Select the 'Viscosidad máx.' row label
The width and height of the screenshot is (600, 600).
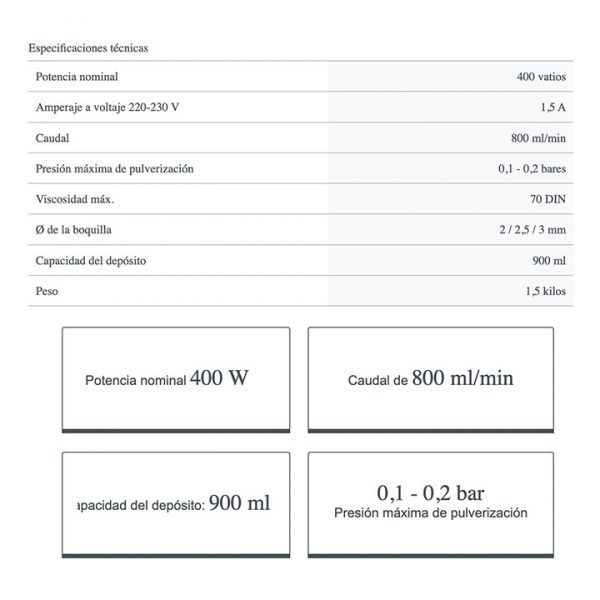74,199
